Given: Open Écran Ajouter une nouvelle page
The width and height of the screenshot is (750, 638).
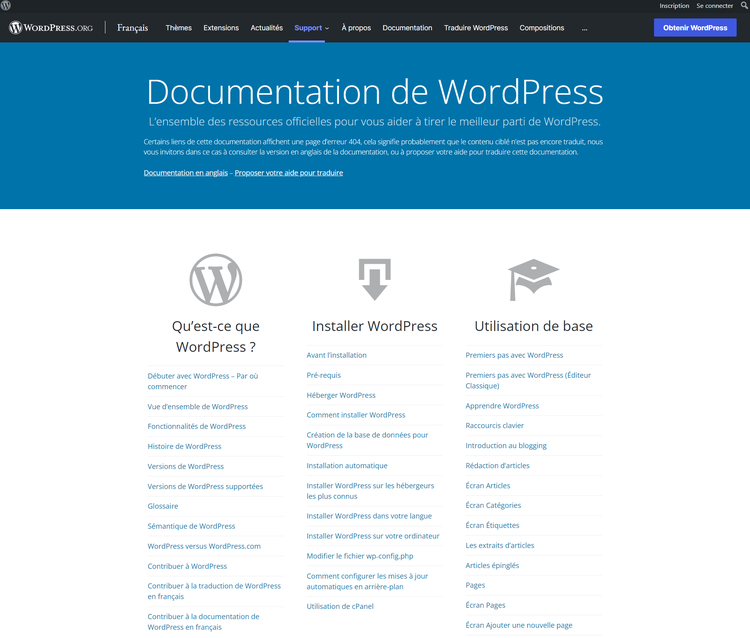Looking at the screenshot, I should click(x=519, y=625).
